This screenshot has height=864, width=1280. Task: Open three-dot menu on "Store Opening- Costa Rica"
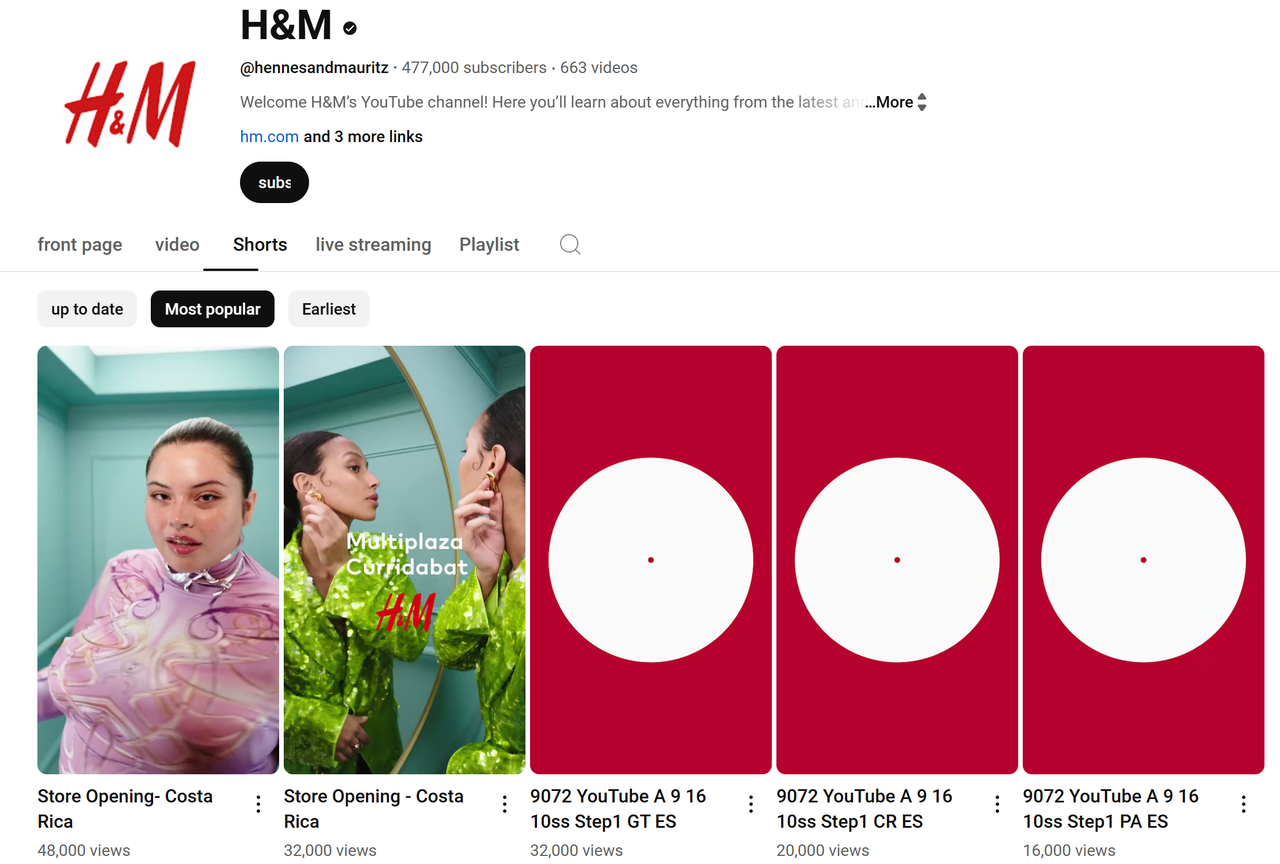tap(258, 803)
